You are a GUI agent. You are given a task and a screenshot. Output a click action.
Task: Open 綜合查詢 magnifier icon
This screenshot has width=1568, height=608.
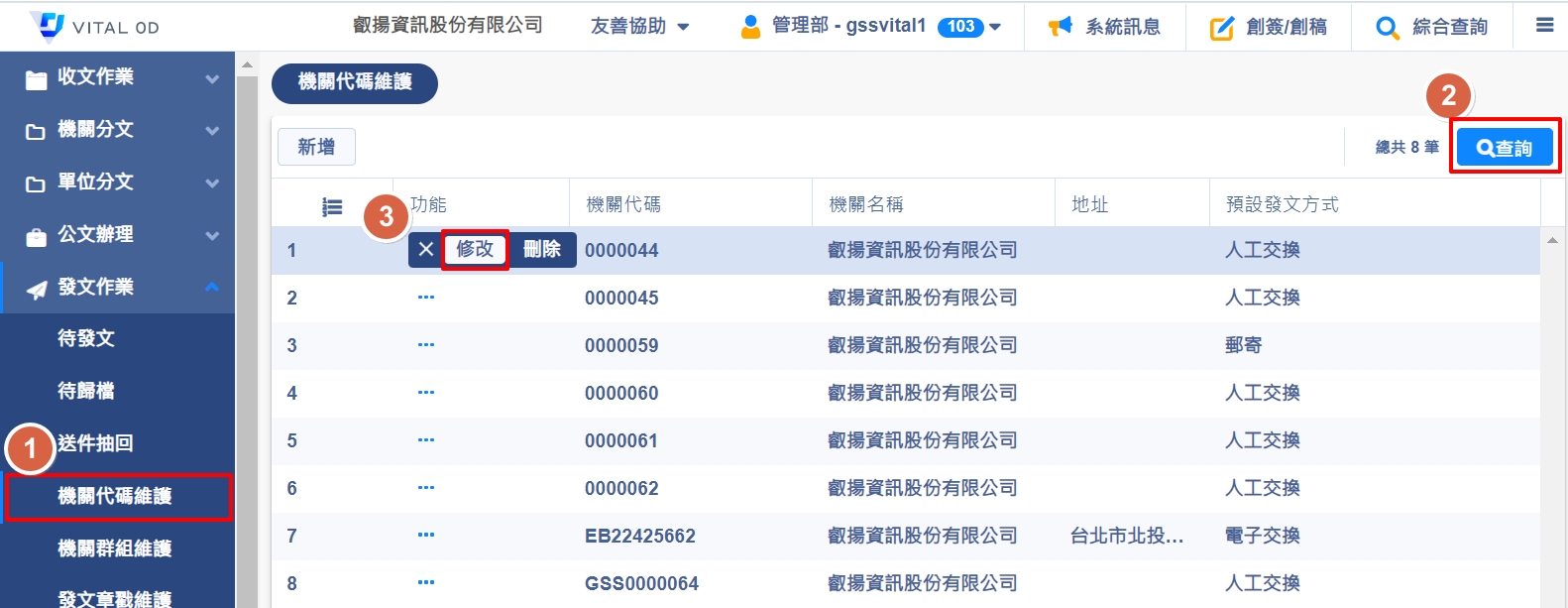(1388, 28)
